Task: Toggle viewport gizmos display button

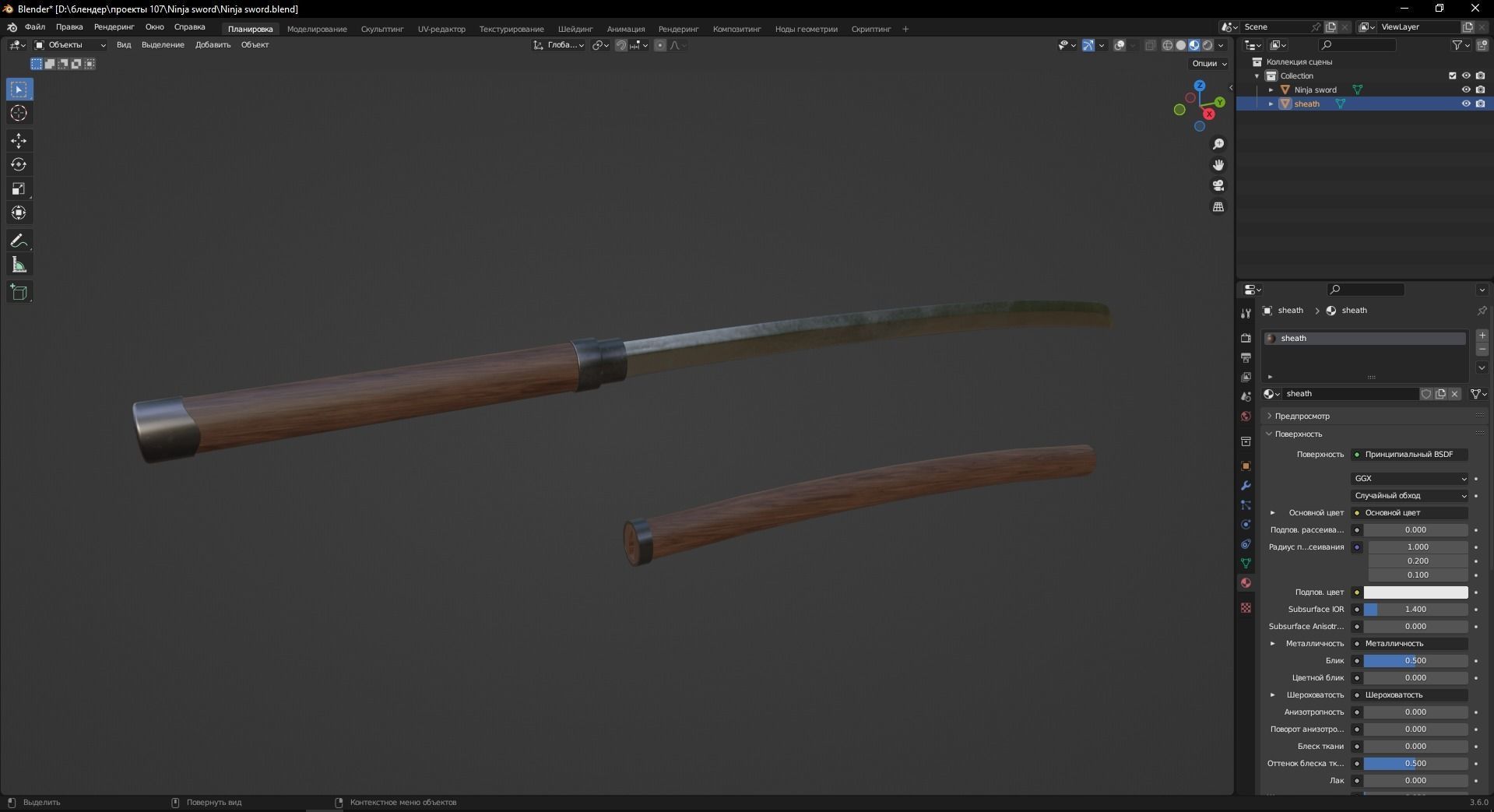Action: (1088, 45)
